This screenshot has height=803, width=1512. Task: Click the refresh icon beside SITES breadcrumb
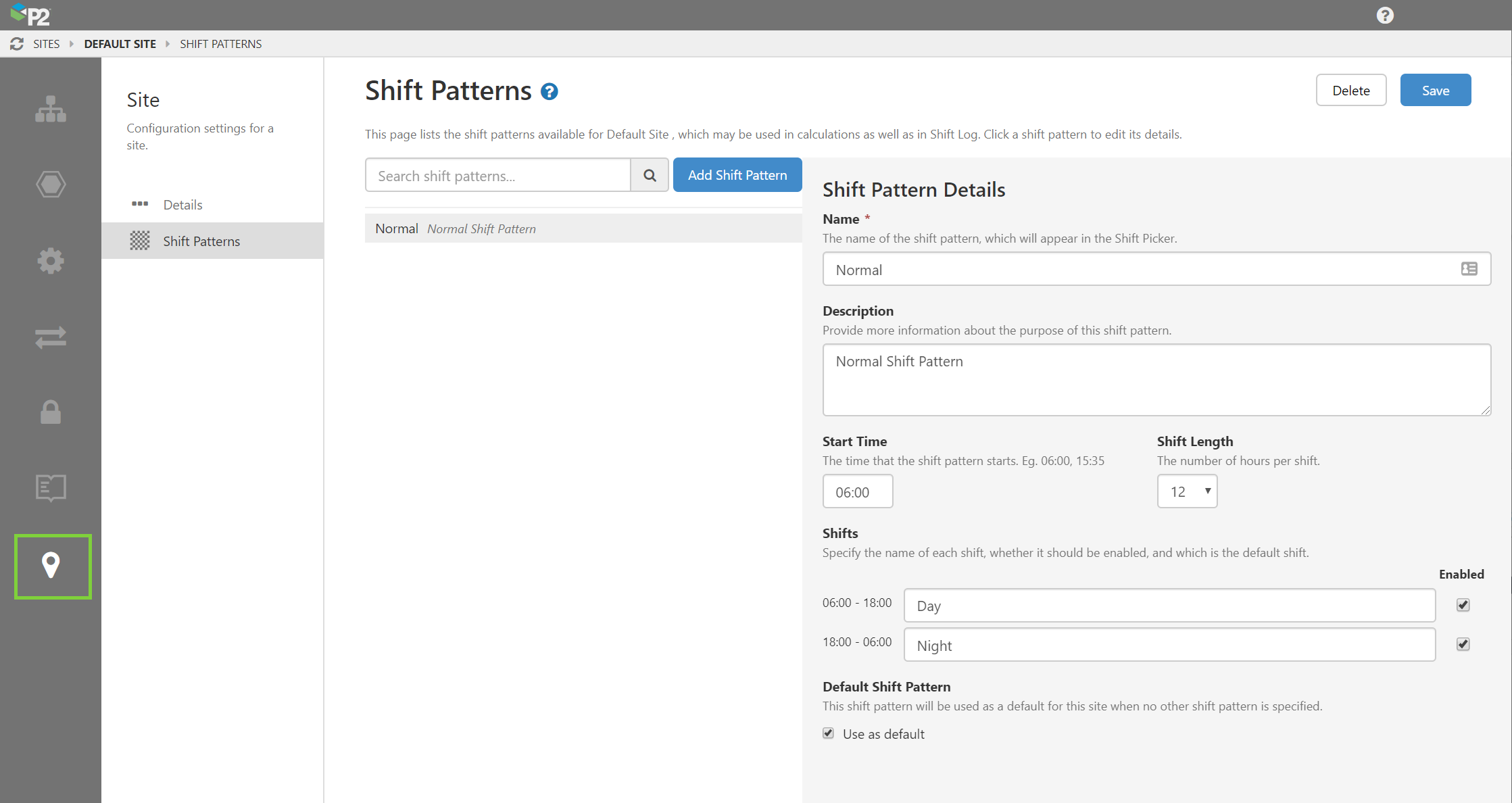click(x=17, y=44)
